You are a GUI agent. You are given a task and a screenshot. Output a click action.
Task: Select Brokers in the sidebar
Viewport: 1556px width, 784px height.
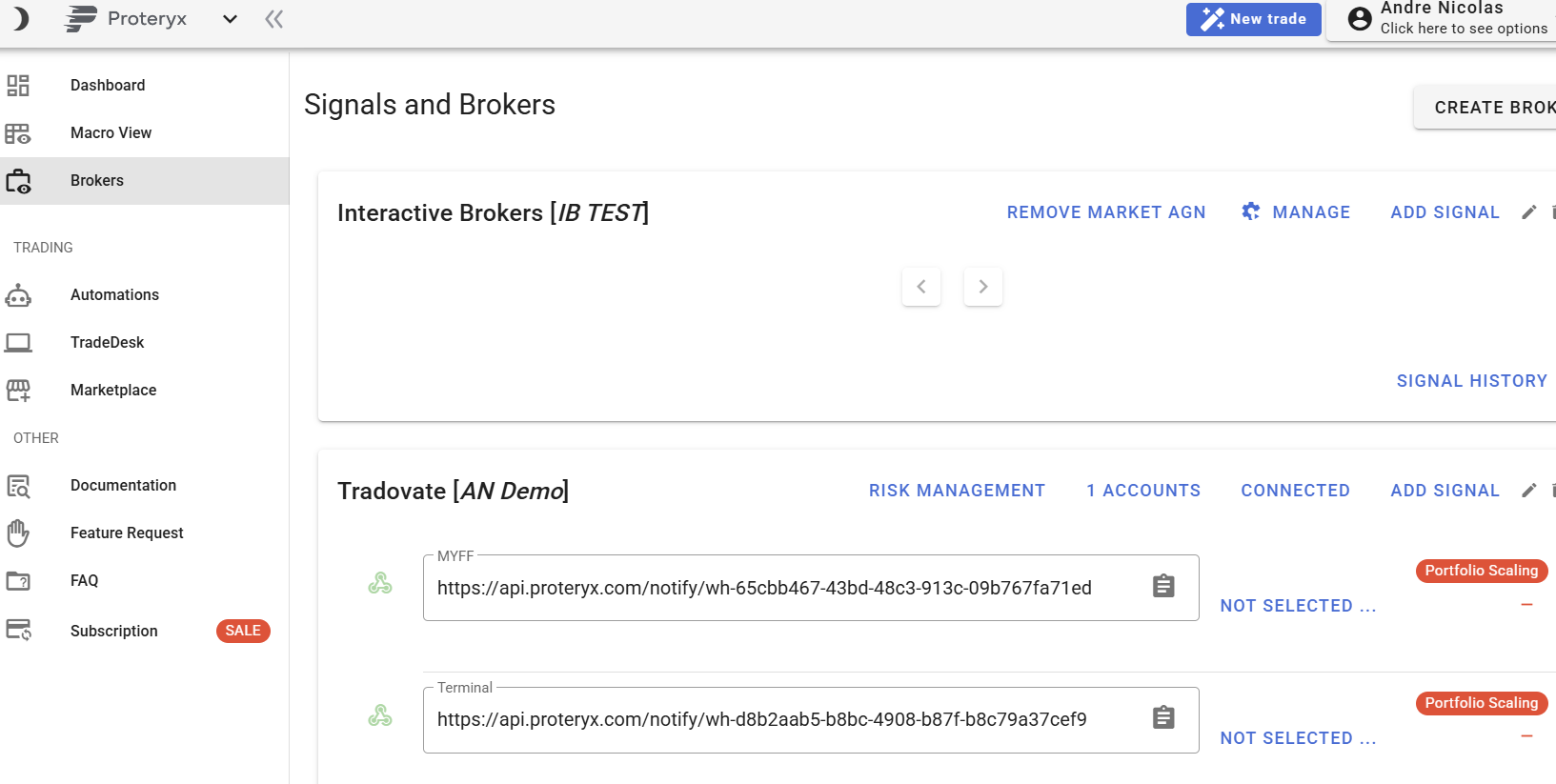pos(145,181)
